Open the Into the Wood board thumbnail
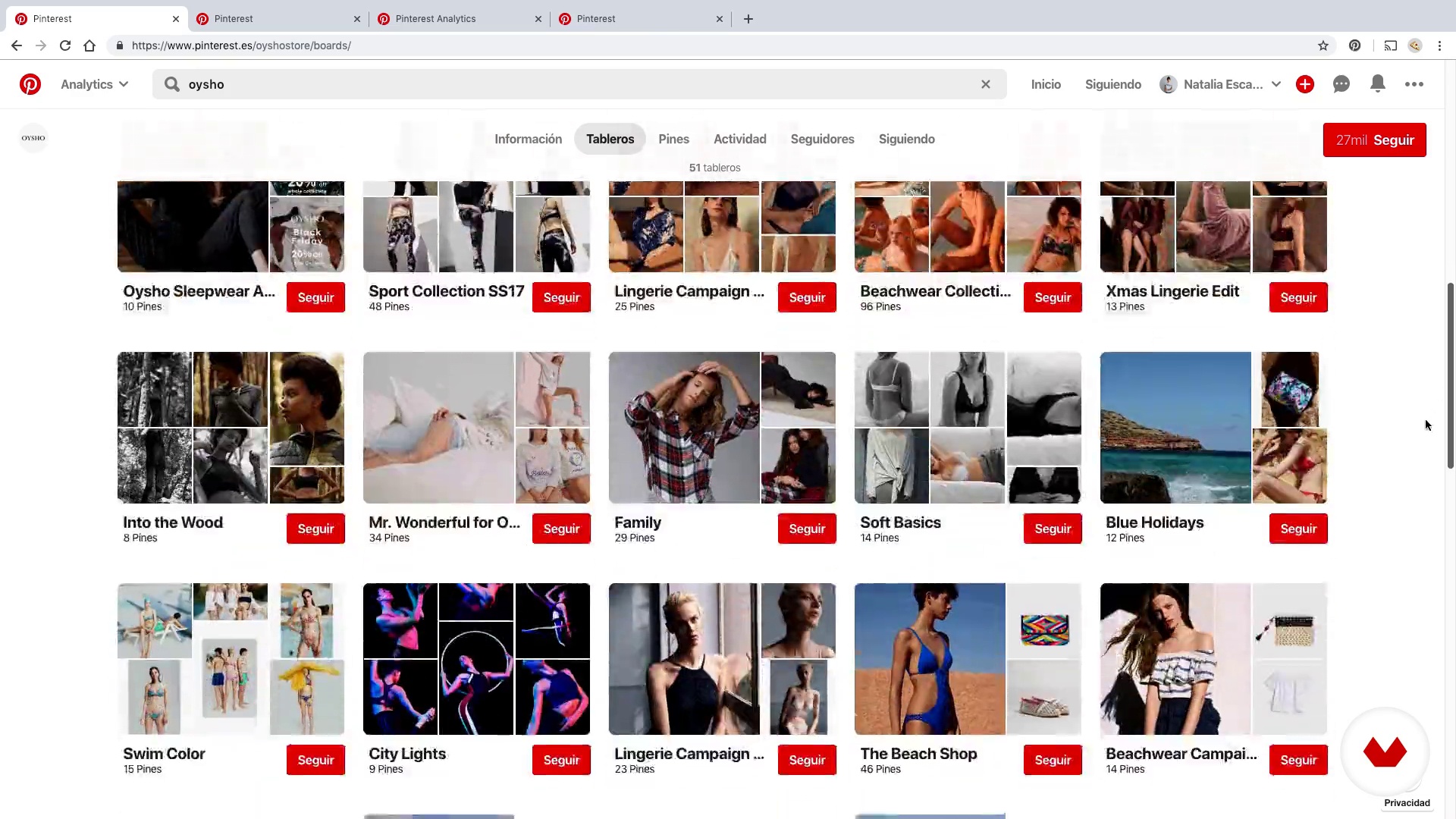1456x819 pixels. tap(231, 428)
